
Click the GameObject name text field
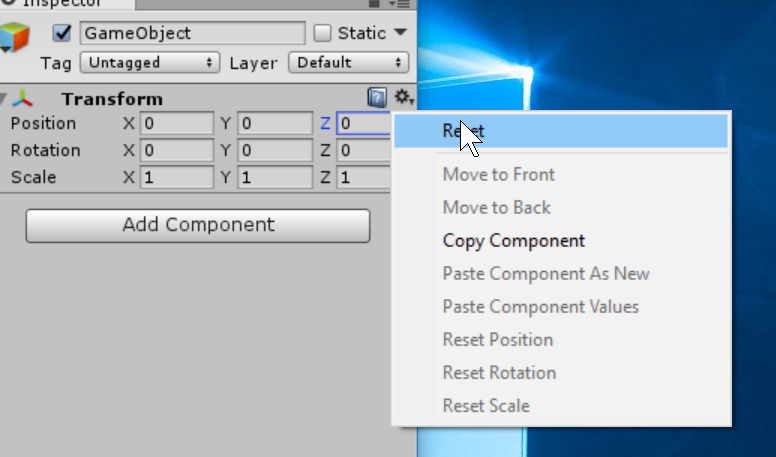(x=192, y=33)
